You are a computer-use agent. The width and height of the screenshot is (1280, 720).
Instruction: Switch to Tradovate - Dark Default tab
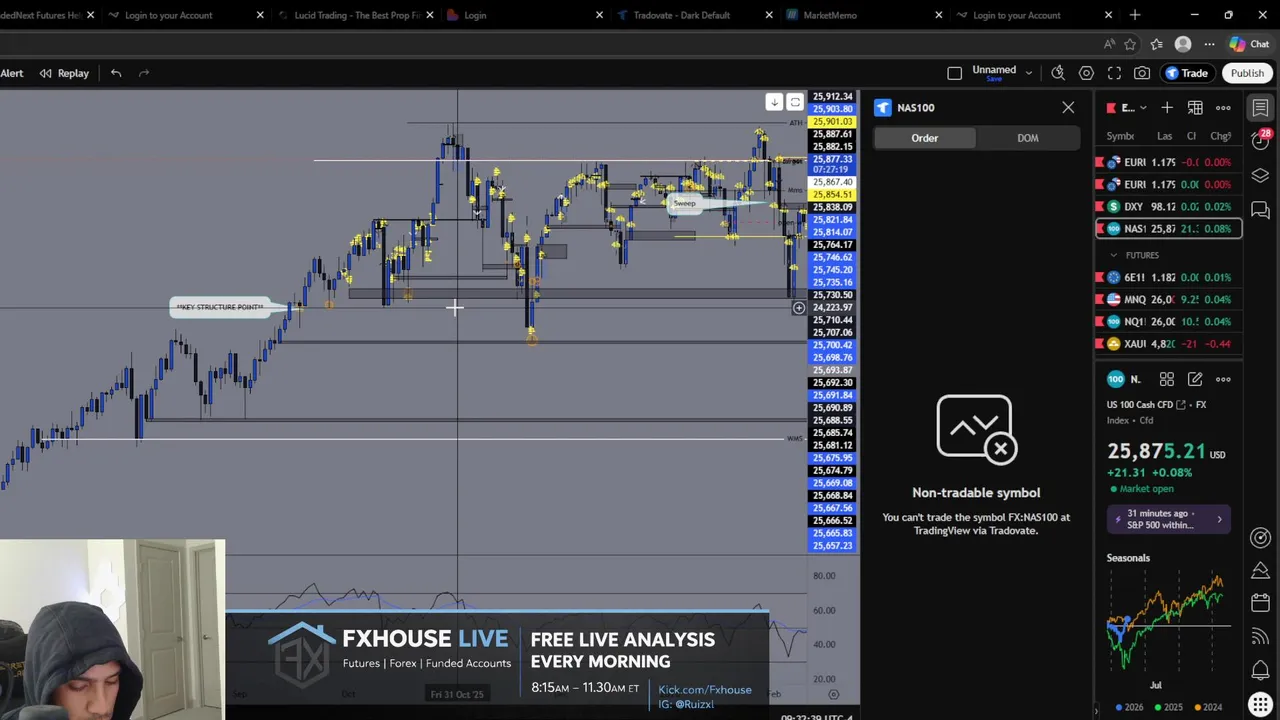[x=682, y=15]
